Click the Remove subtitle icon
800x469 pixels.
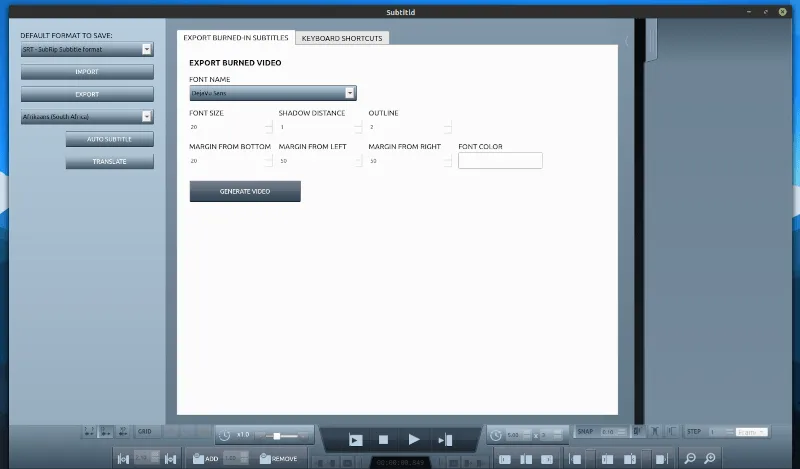pyautogui.click(x=277, y=458)
